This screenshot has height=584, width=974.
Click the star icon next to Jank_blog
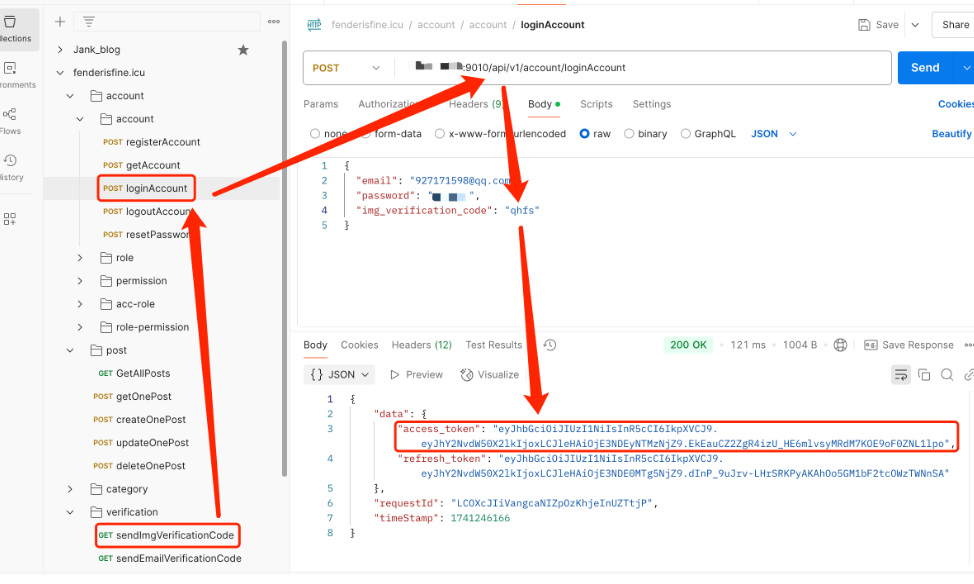point(243,50)
